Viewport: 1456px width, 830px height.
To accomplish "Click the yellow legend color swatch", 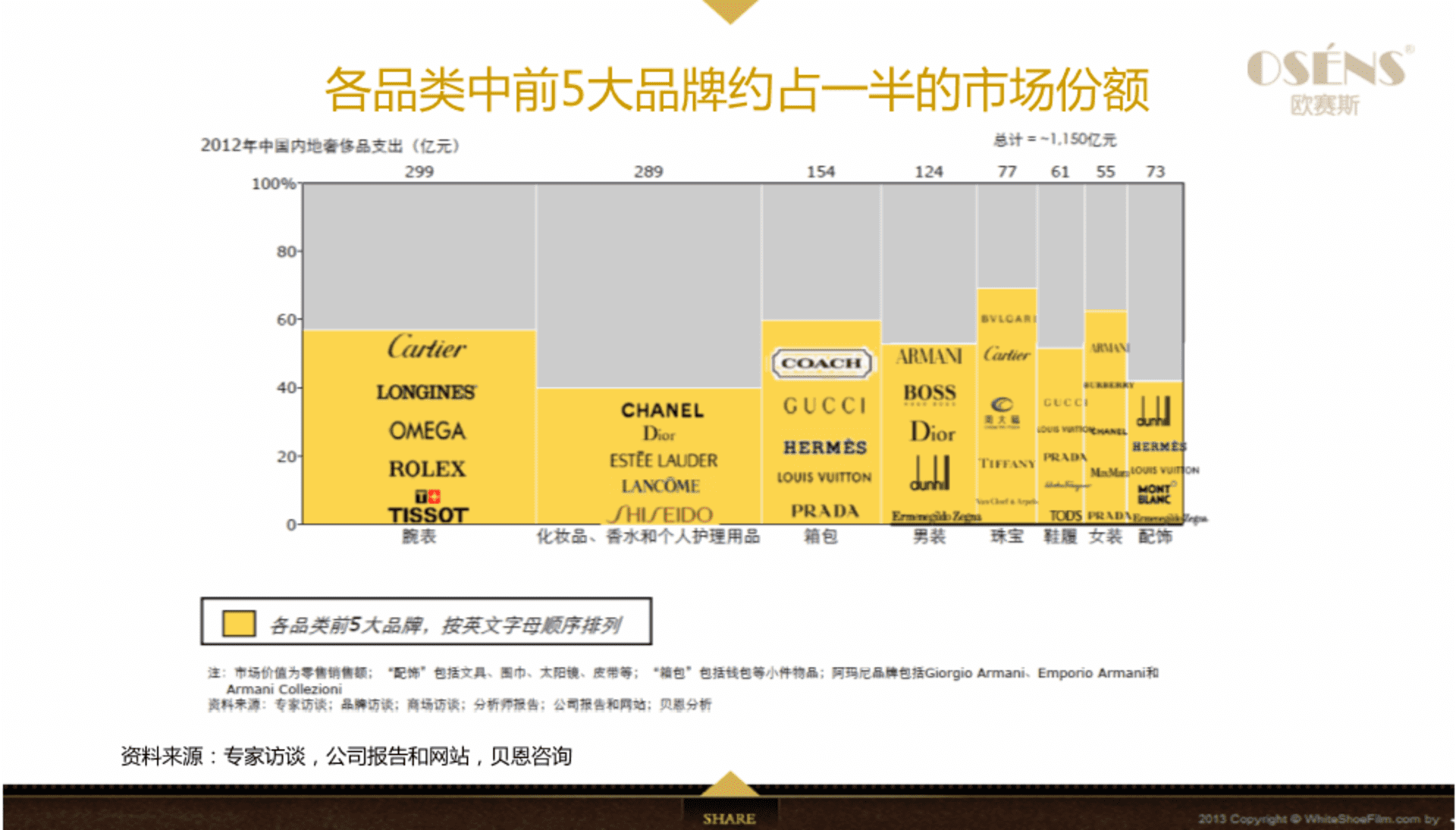I will pos(239,623).
